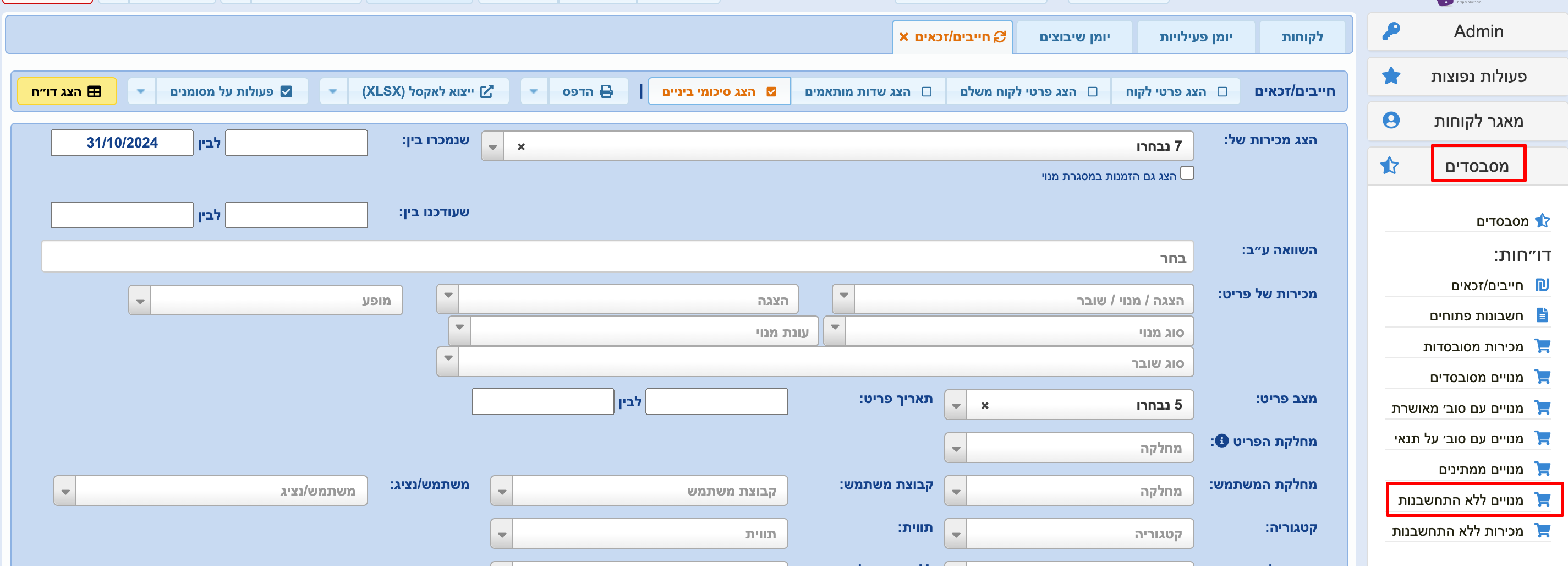
Task: Click the הדפסה print button
Action: (x=588, y=91)
